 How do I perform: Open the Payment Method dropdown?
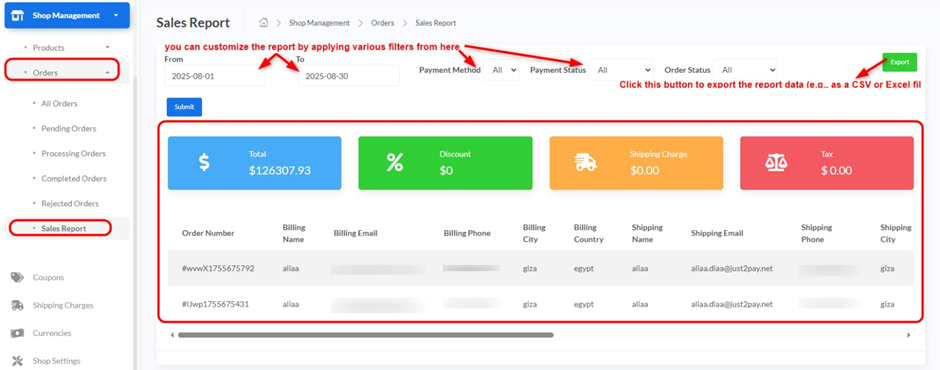[x=501, y=70]
